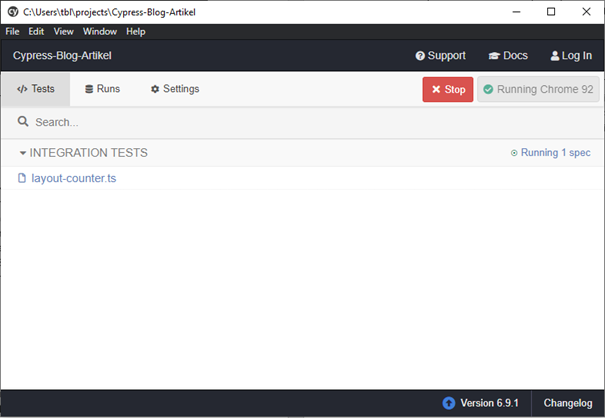Click the blue update arrow icon

(448, 403)
